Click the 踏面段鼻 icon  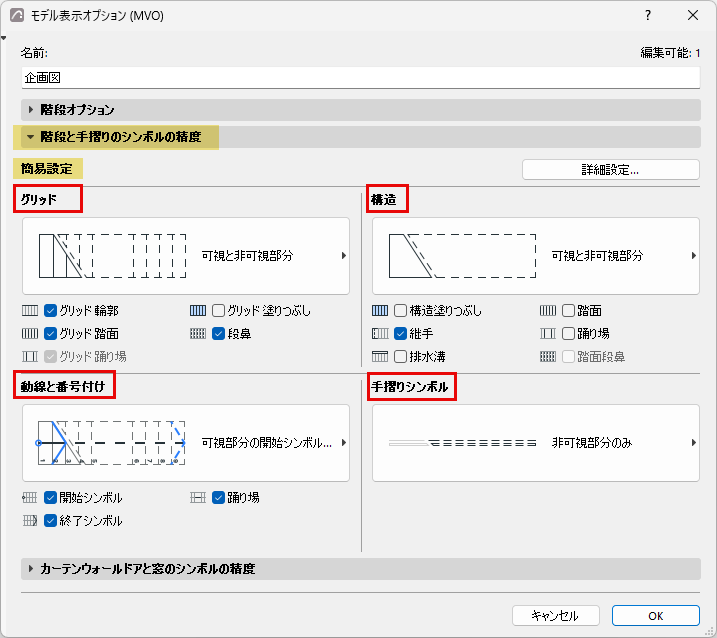point(548,356)
